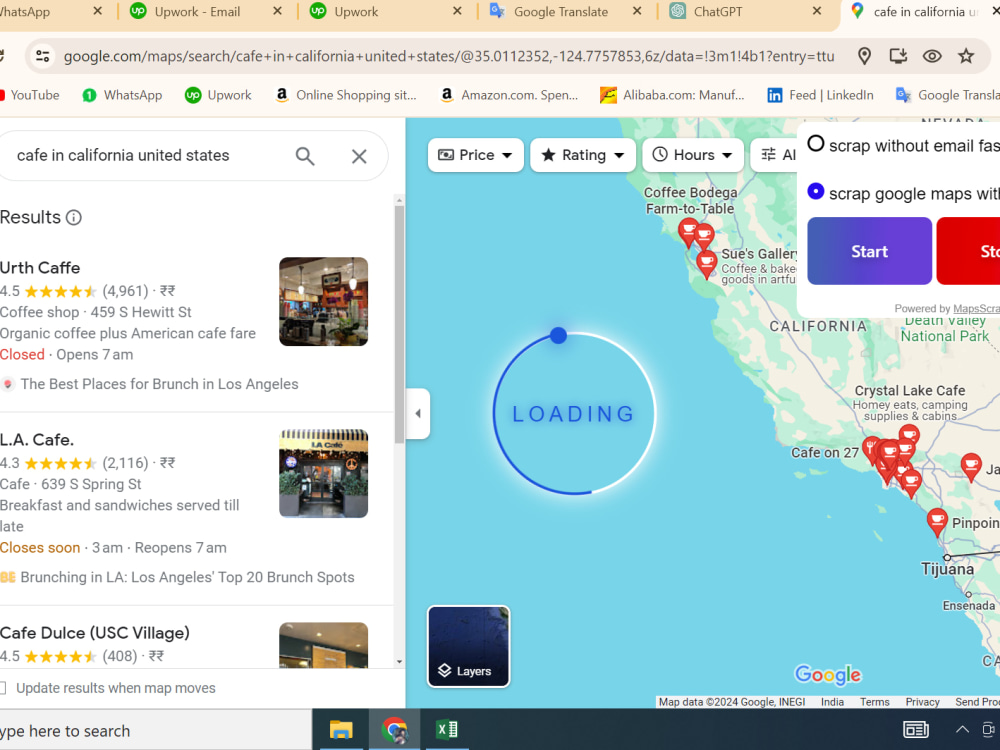Close the Upwork - Email tab
This screenshot has width=1000, height=750.
277,11
